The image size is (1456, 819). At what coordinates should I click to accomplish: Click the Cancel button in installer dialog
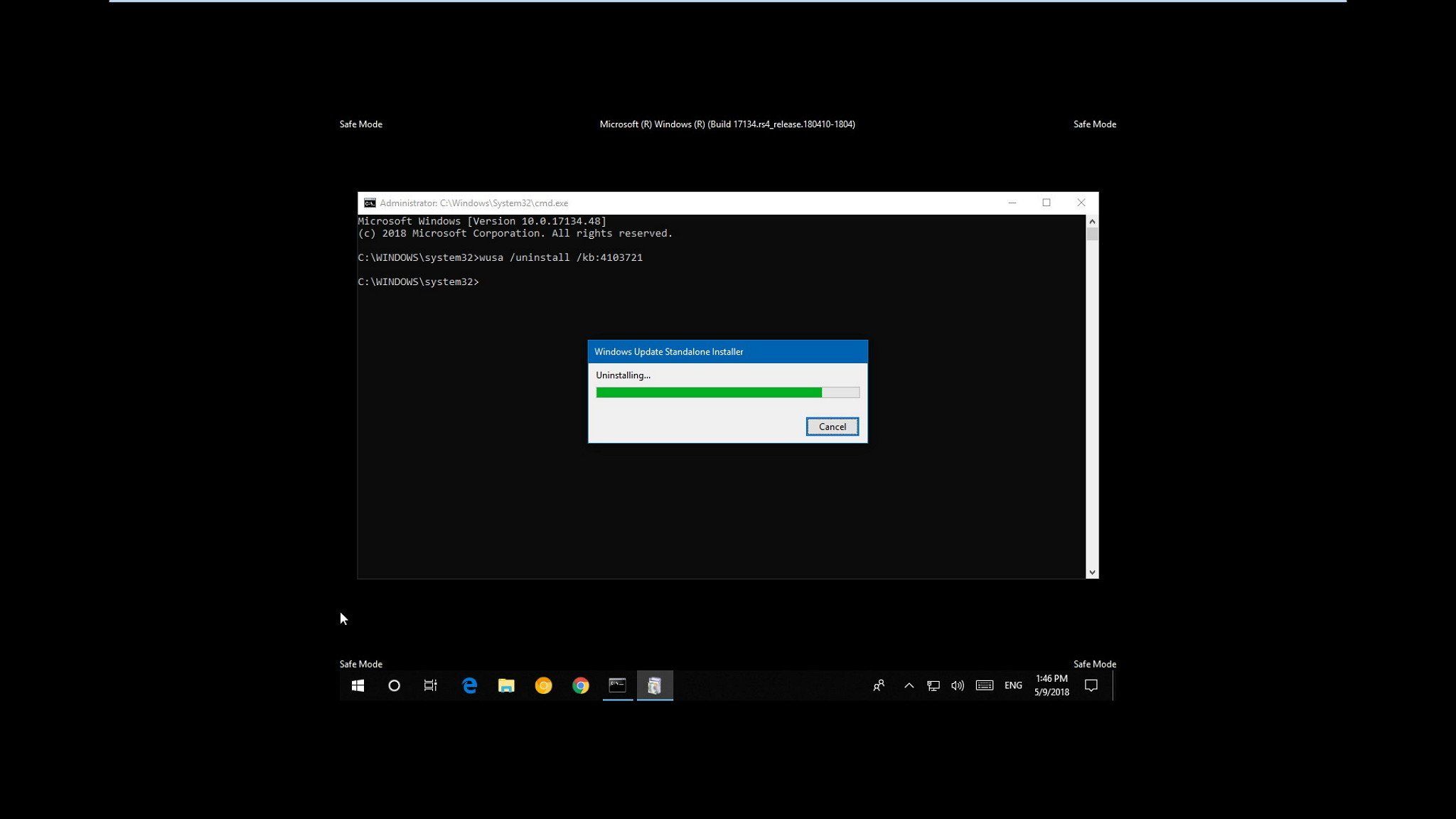tap(832, 427)
